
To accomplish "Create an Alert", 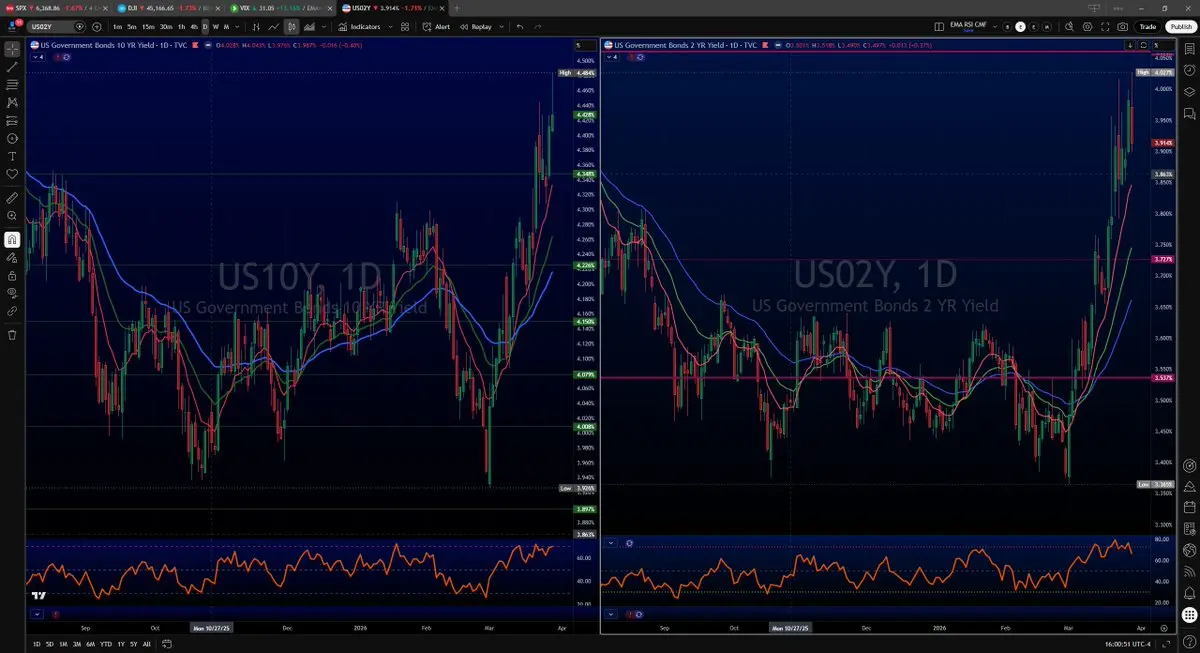I will (436, 27).
